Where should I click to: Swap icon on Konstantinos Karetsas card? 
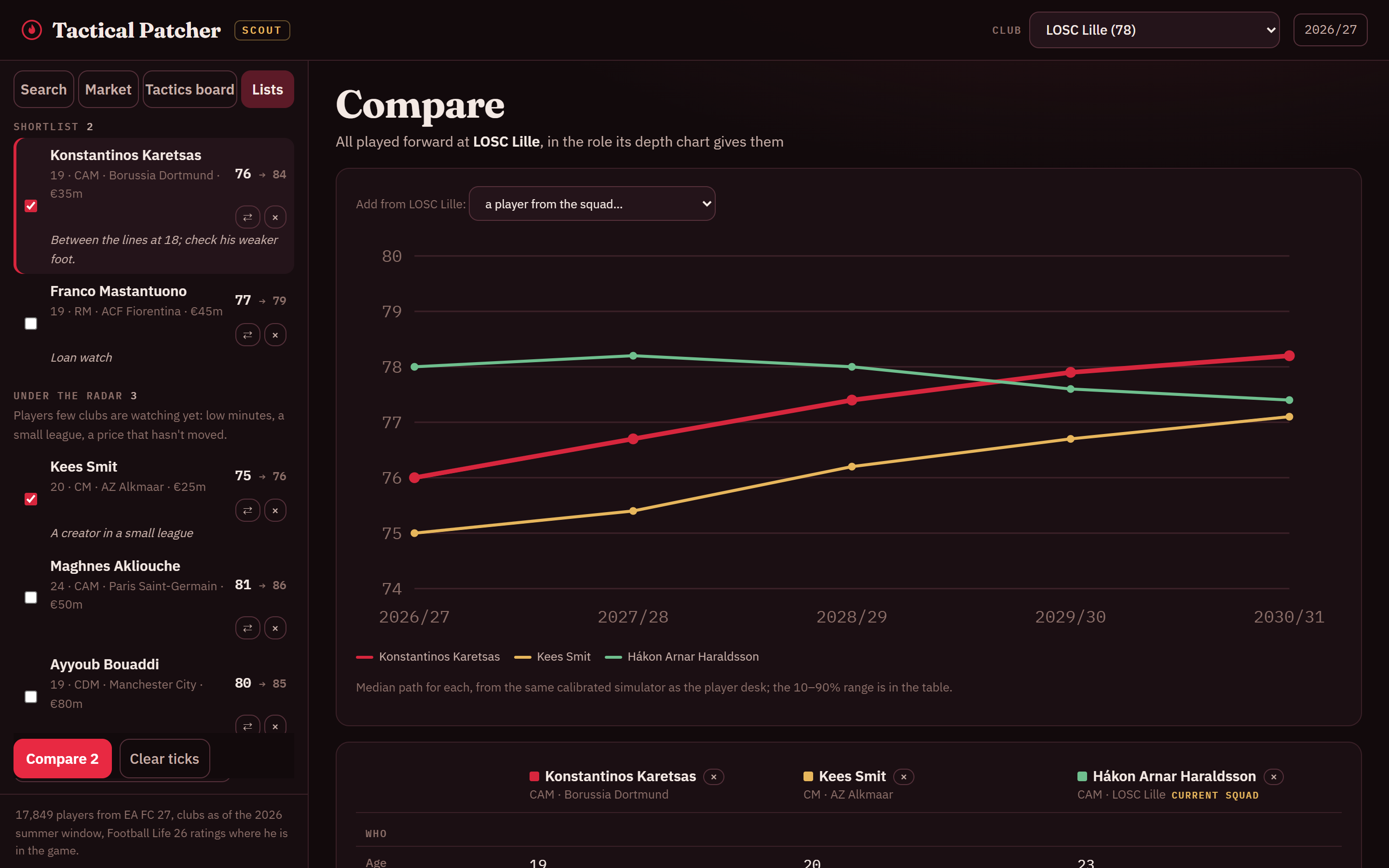tap(247, 217)
